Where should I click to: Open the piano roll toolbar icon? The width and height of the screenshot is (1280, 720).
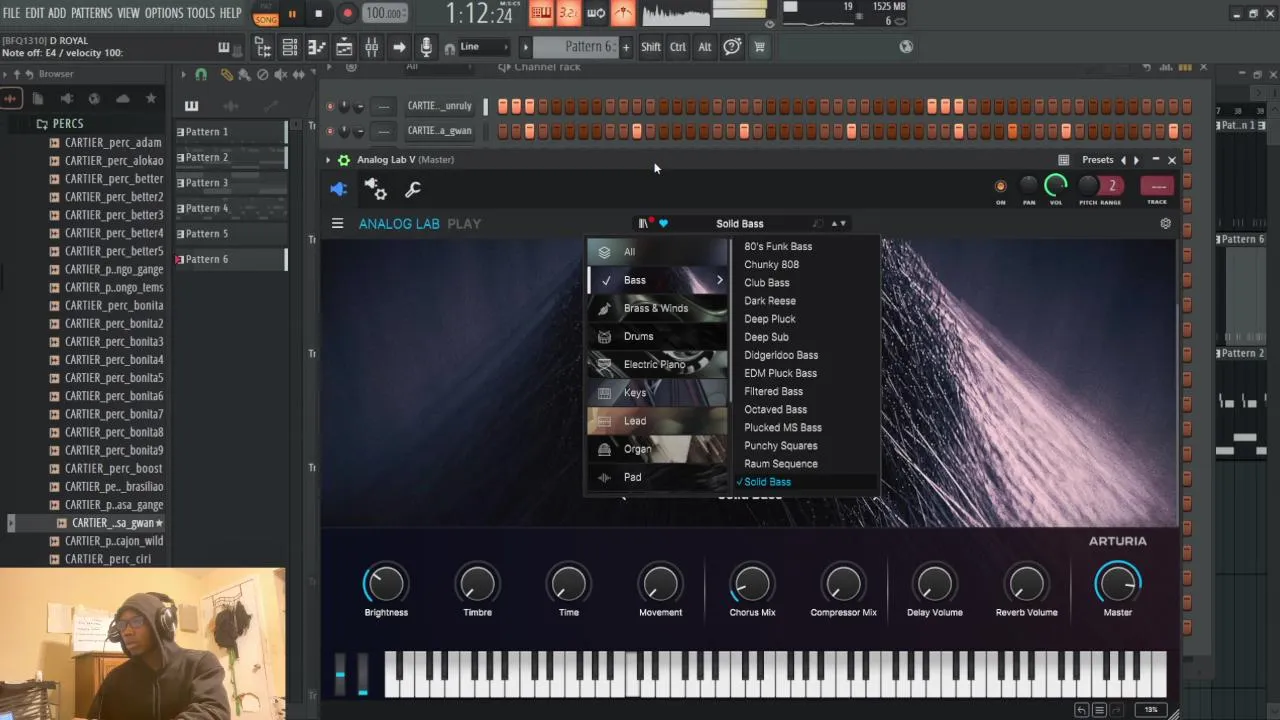[x=316, y=47]
